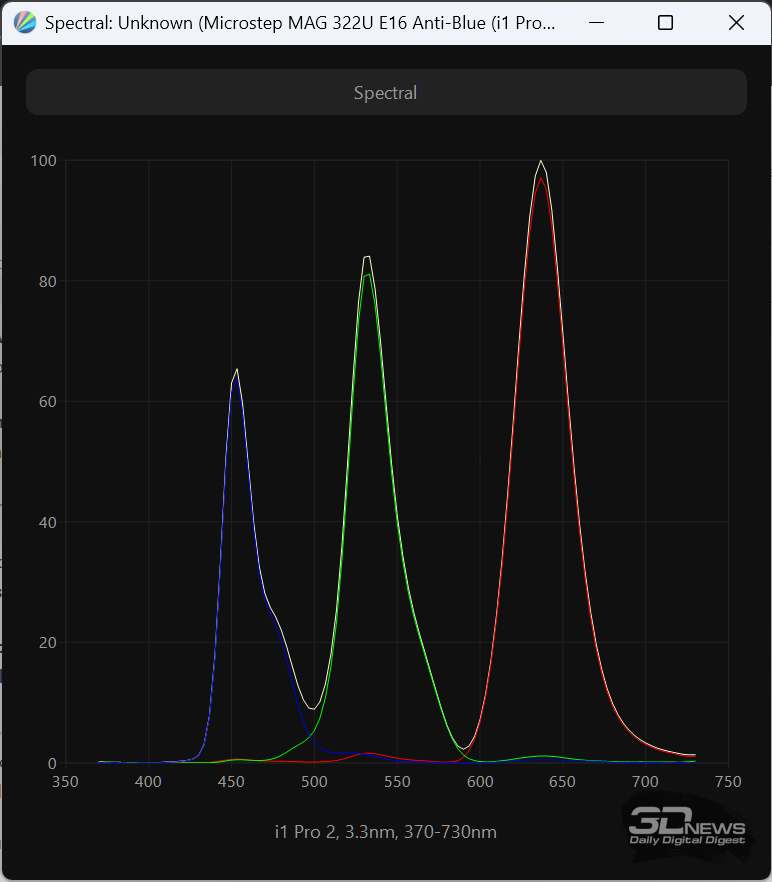Click the blue curve peak near 450nm
This screenshot has width=772, height=882.
pyautogui.click(x=235, y=375)
